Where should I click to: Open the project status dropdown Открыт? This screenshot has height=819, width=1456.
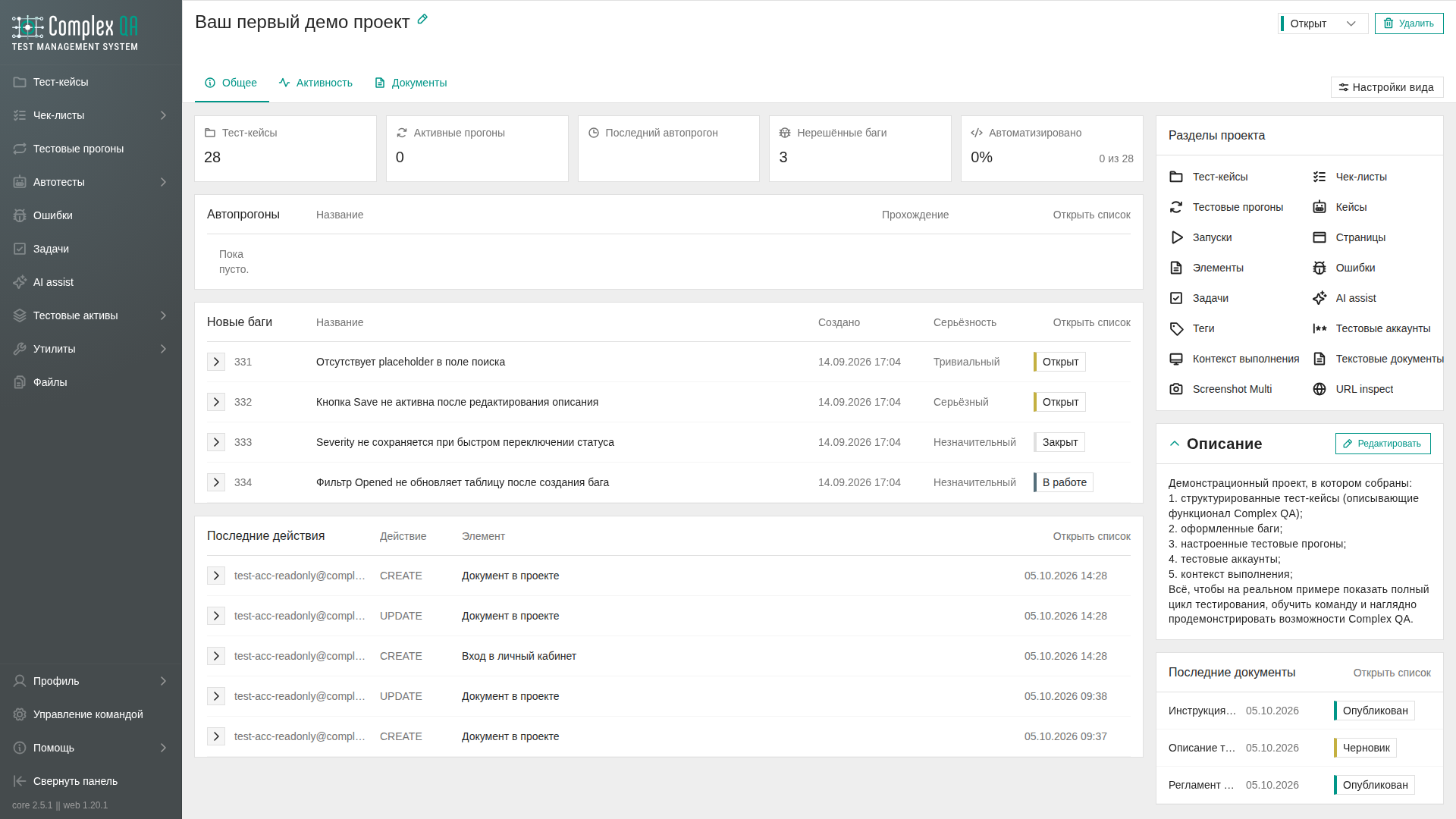[1323, 24]
